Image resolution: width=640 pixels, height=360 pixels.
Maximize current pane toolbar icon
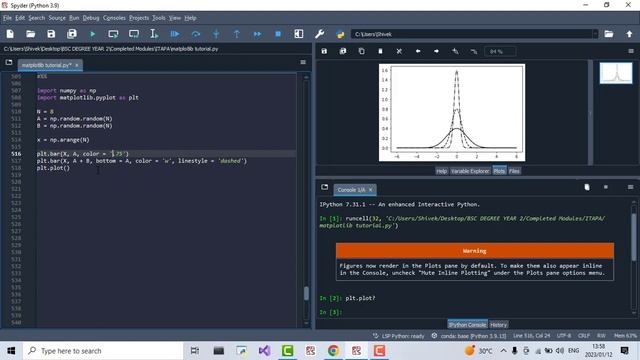299,34
